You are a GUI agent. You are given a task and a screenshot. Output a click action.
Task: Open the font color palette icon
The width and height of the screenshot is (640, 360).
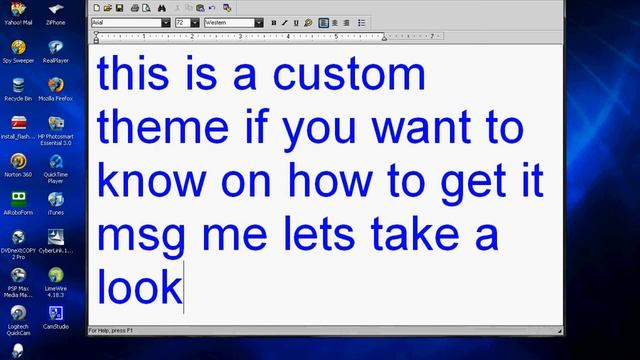click(308, 23)
